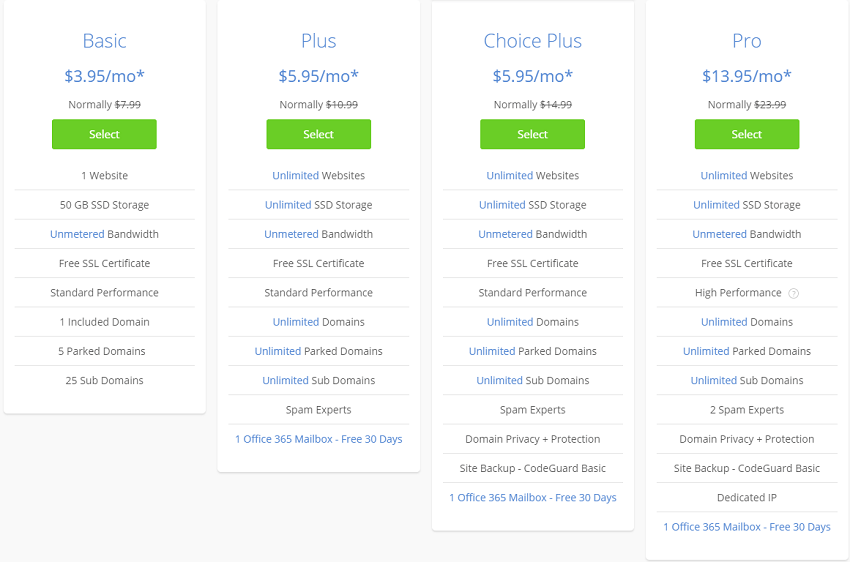Click the Basic plan title heading
Screen dimensions: 850x562
click(104, 41)
